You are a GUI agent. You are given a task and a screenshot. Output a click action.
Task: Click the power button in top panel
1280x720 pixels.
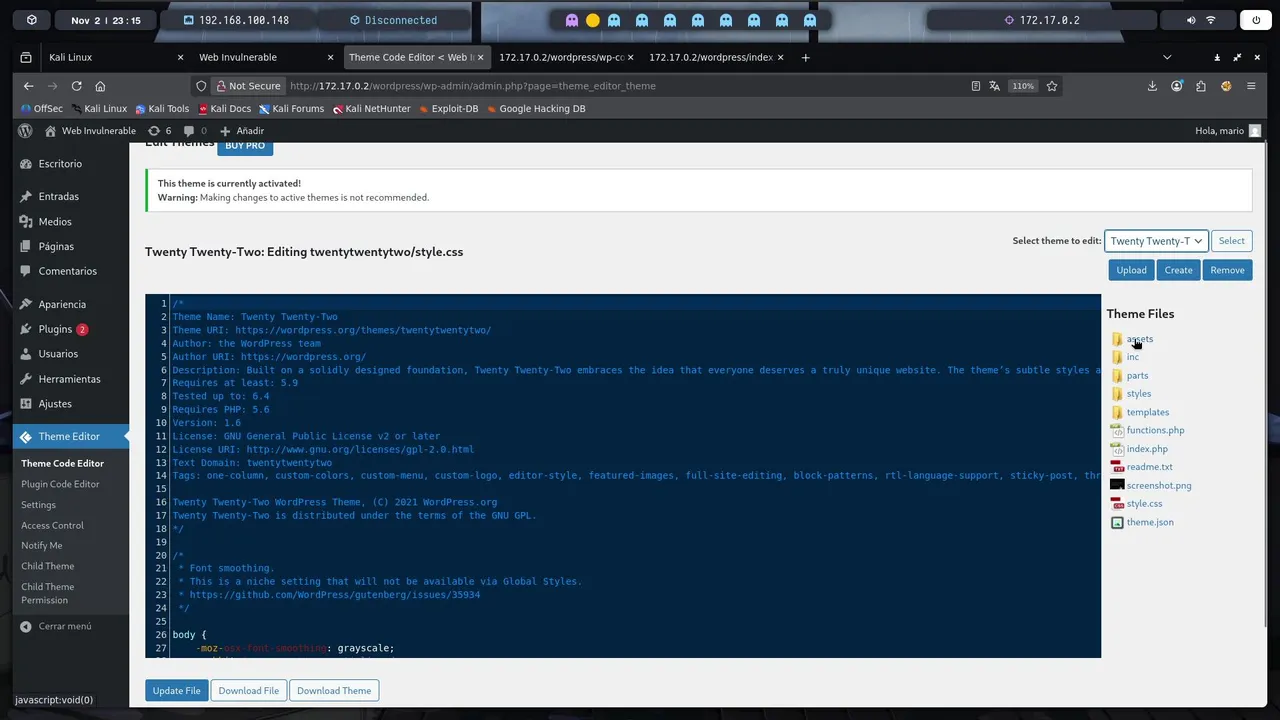click(1256, 20)
